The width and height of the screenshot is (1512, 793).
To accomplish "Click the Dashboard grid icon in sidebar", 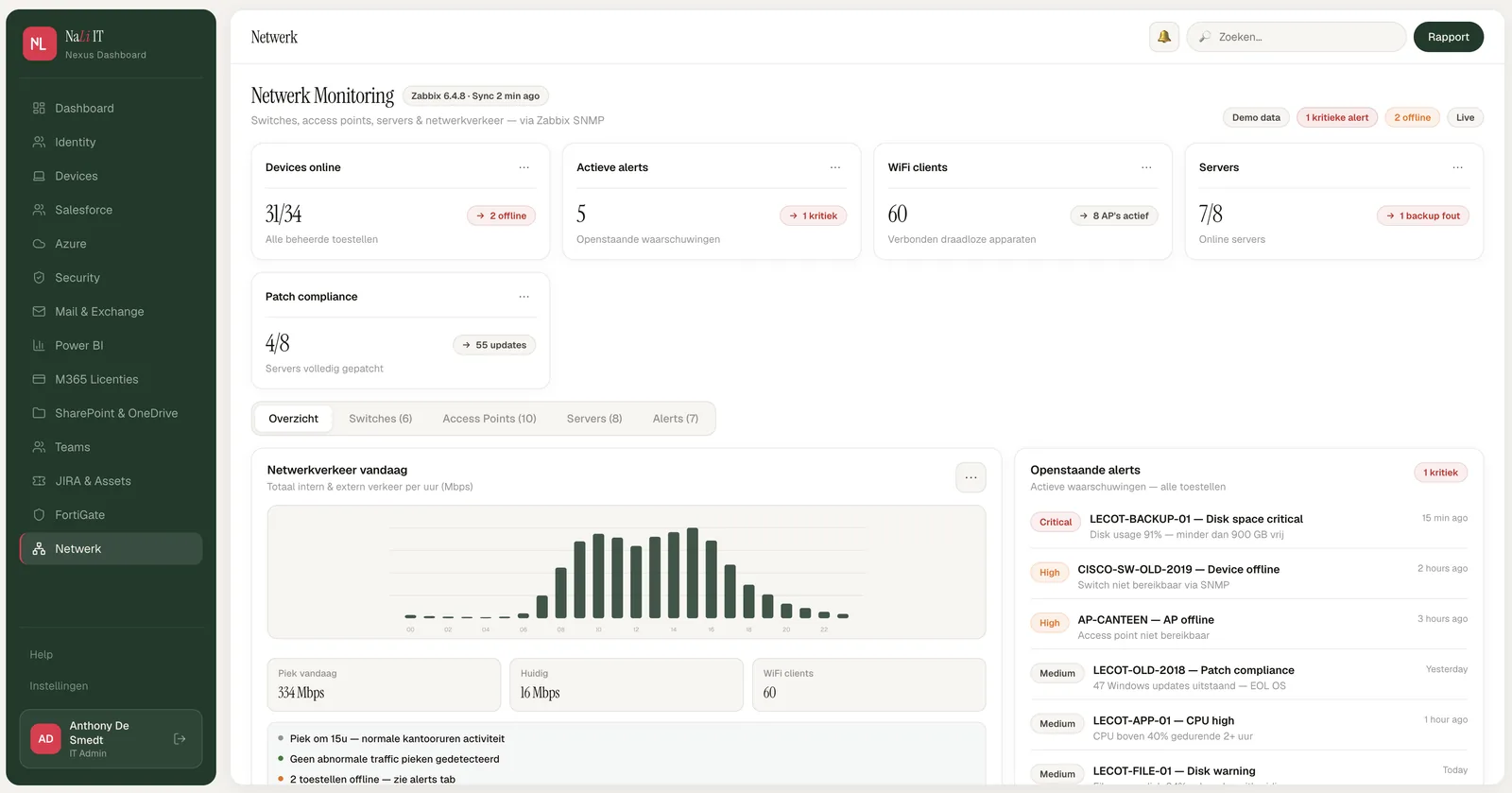I will (x=39, y=108).
